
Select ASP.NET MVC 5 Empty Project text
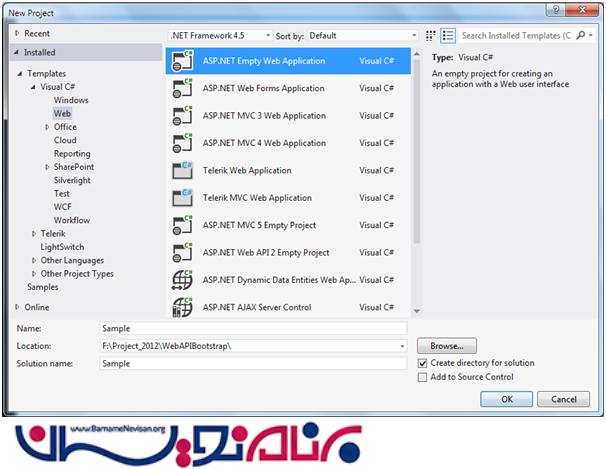point(259,225)
